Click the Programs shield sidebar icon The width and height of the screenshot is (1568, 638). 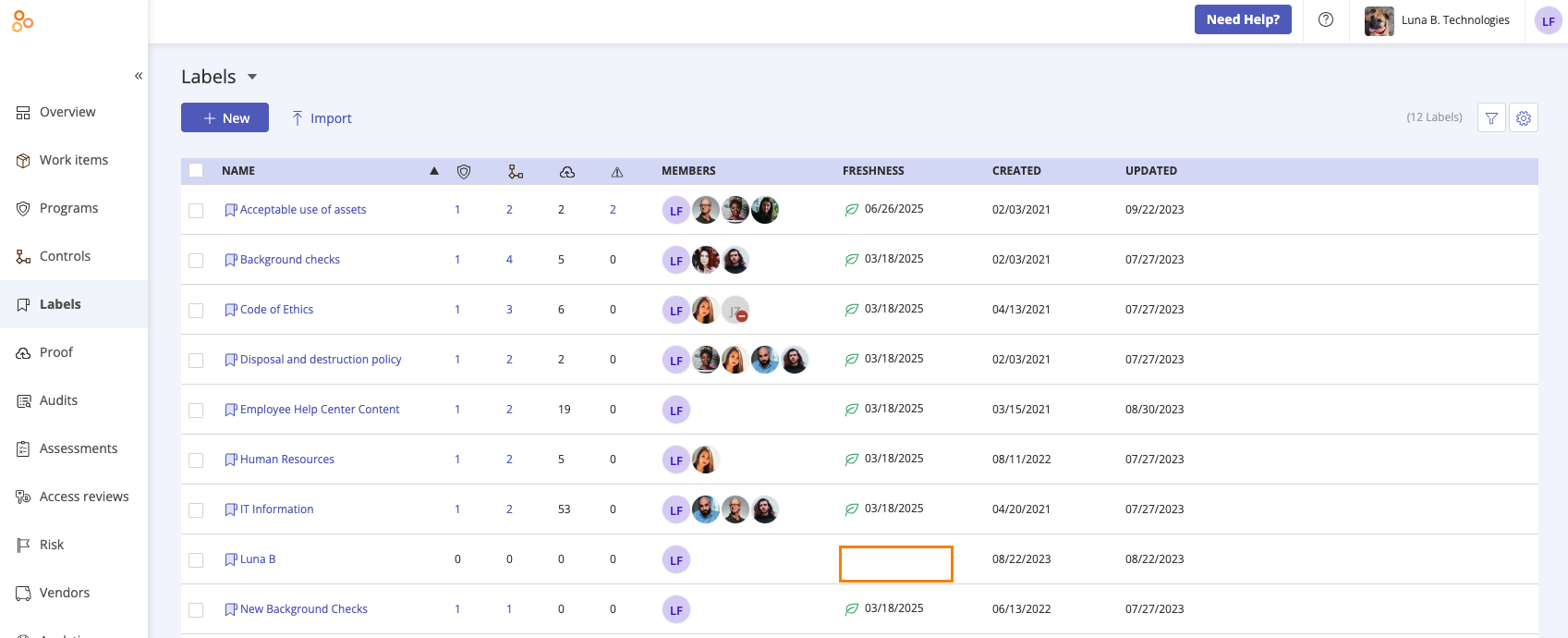click(23, 209)
